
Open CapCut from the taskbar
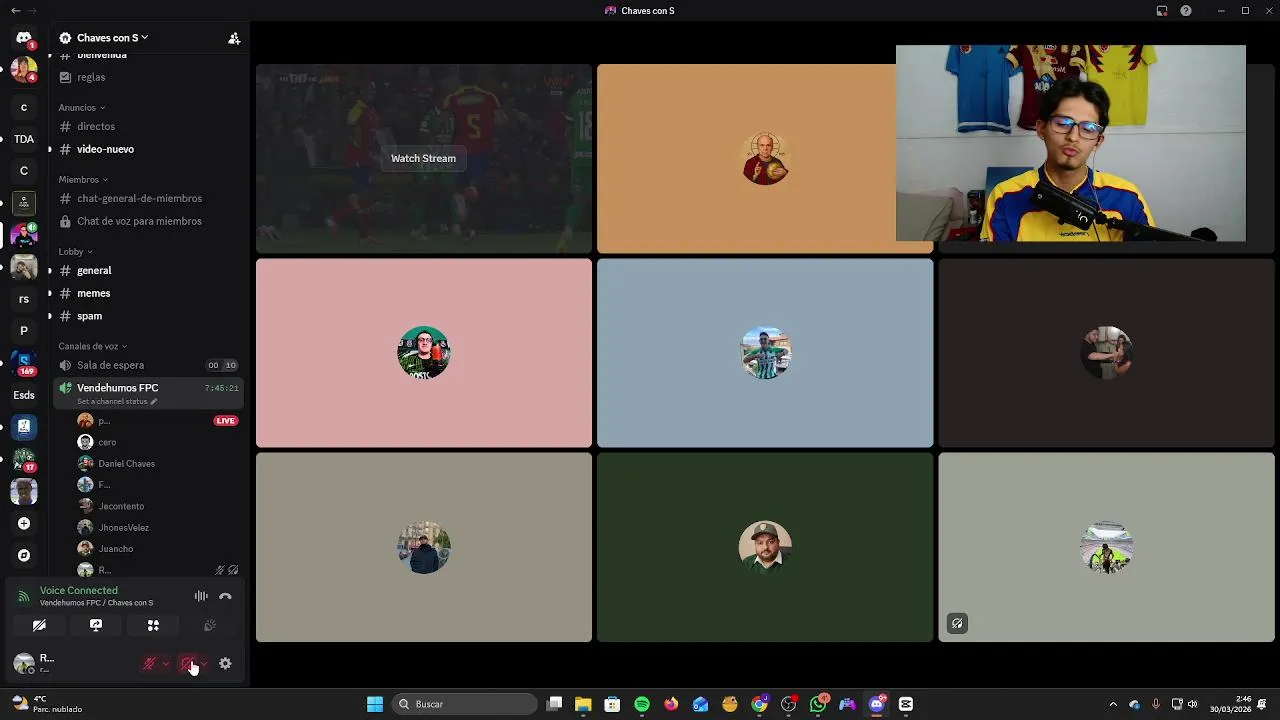tap(906, 704)
